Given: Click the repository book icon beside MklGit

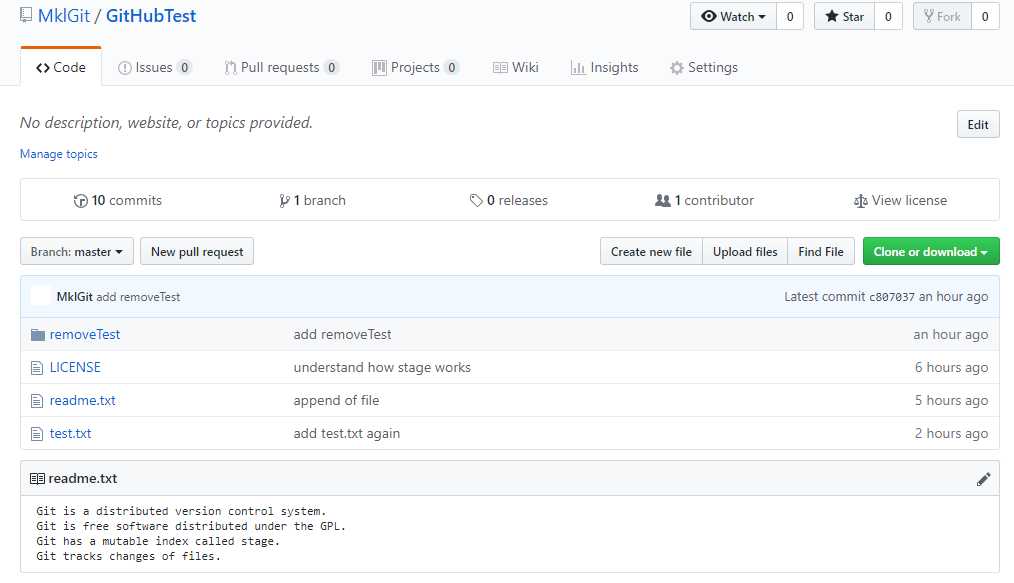Looking at the screenshot, I should click(26, 15).
